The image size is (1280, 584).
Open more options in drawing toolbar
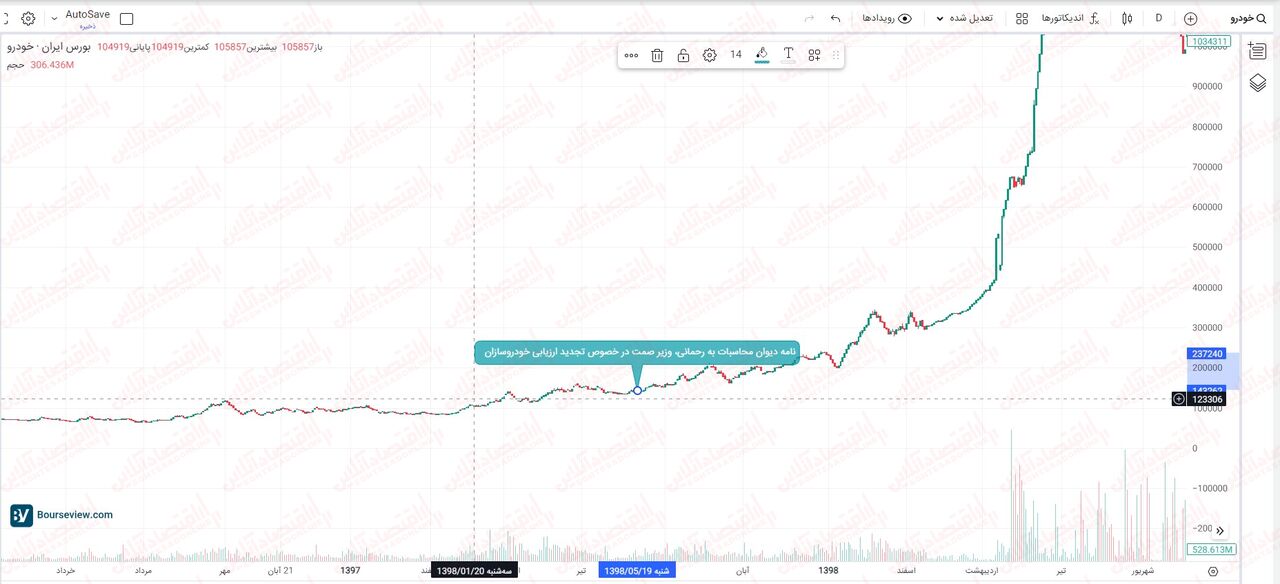click(x=631, y=55)
